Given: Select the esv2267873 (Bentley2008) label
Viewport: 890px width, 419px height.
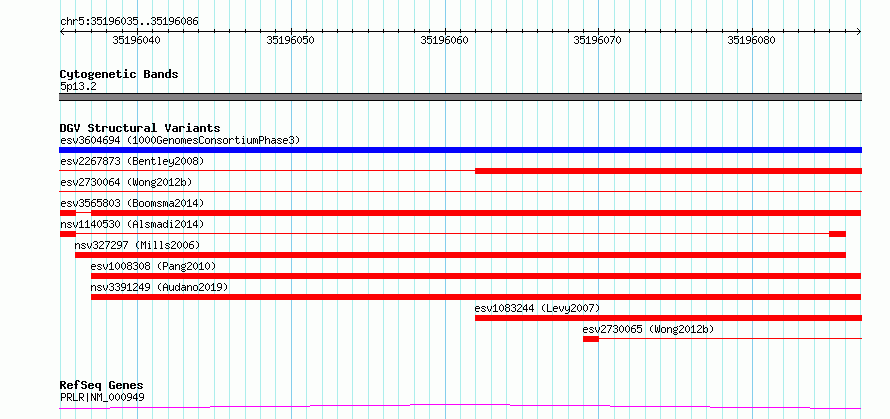Looking at the screenshot, I should [x=132, y=161].
